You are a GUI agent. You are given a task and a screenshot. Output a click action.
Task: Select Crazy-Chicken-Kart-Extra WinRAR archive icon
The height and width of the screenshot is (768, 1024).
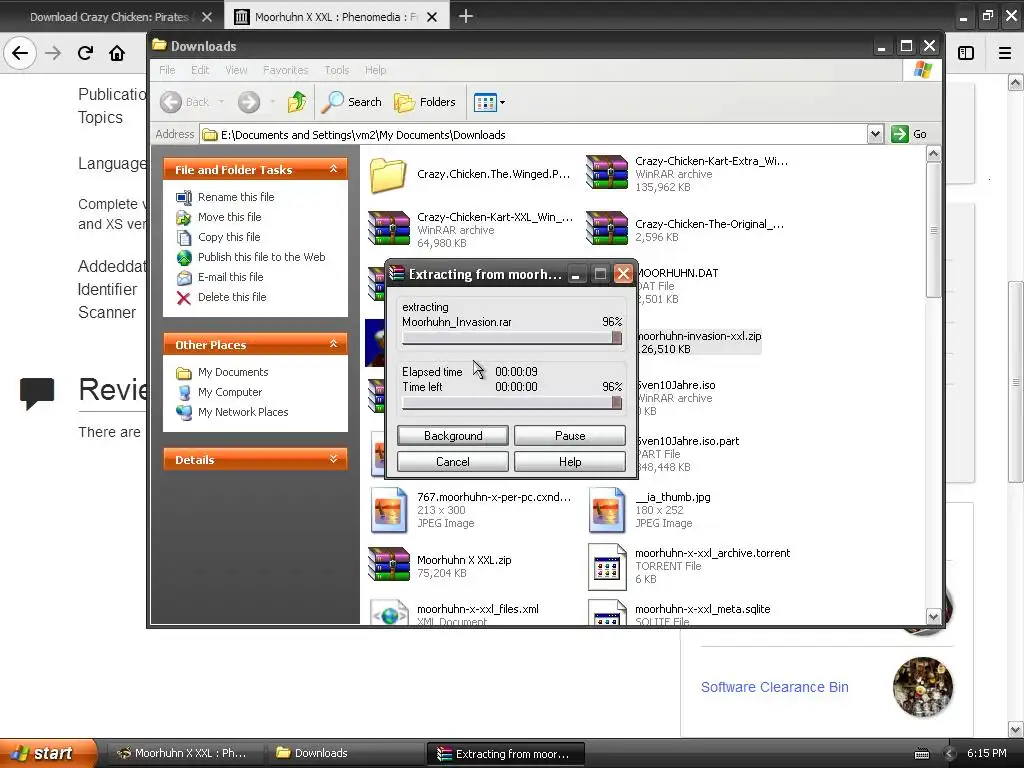coord(607,174)
